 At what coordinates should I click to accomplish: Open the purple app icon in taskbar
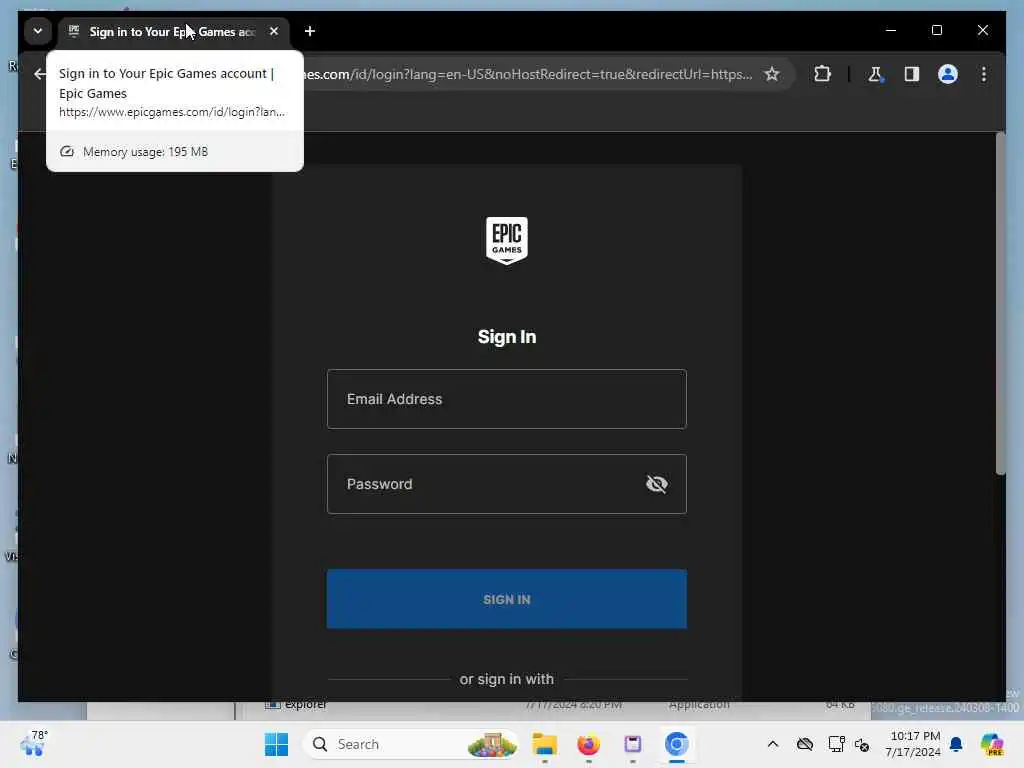coord(632,744)
